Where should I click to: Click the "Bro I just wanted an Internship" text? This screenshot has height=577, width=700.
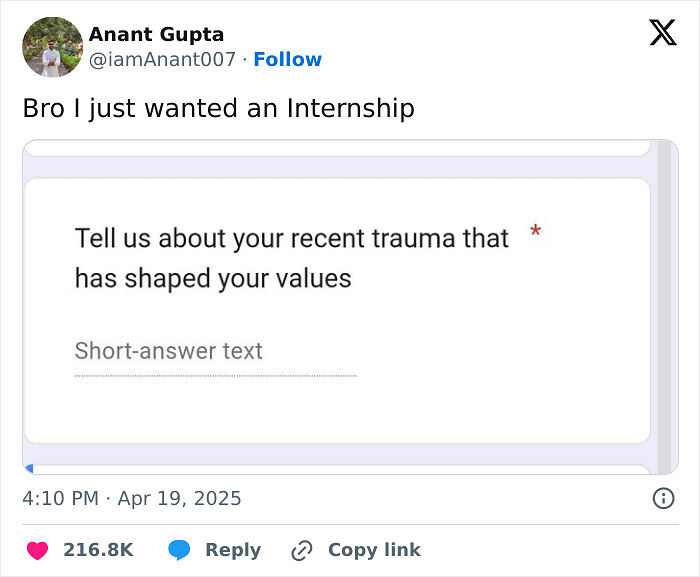[218, 108]
